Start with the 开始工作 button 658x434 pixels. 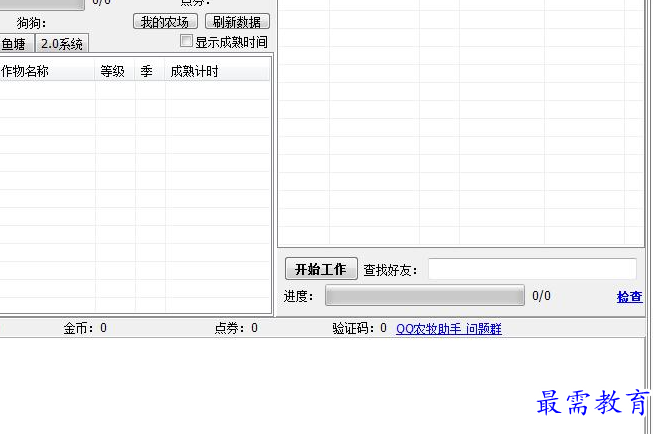321,269
